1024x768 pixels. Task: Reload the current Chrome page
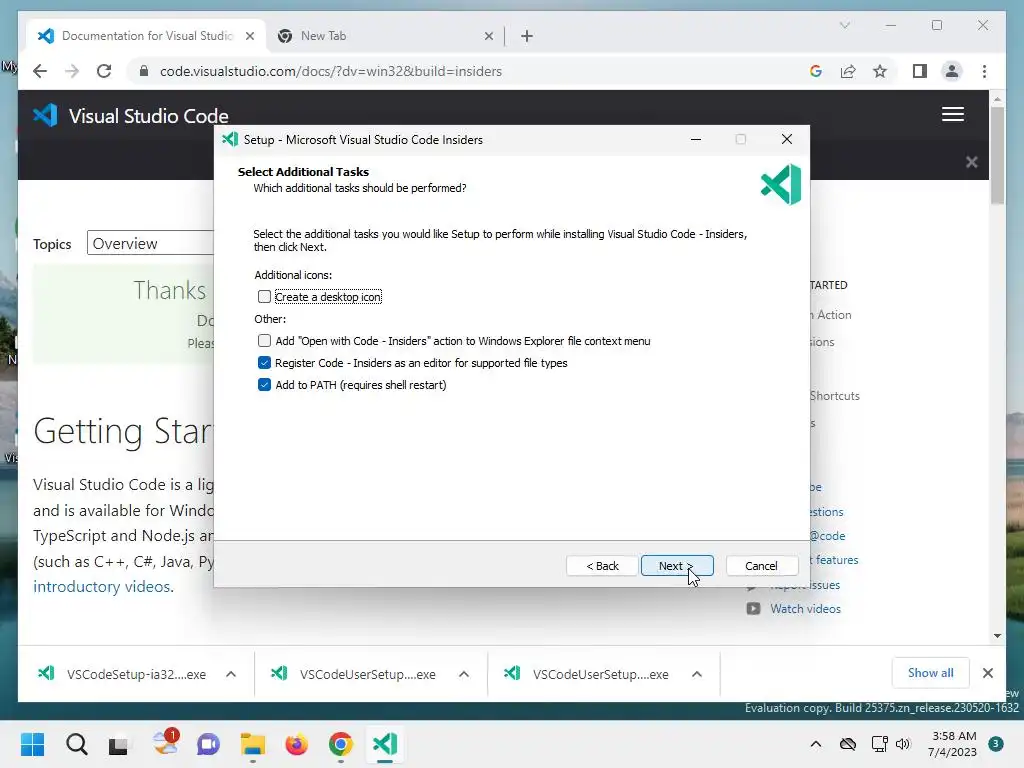pos(104,71)
